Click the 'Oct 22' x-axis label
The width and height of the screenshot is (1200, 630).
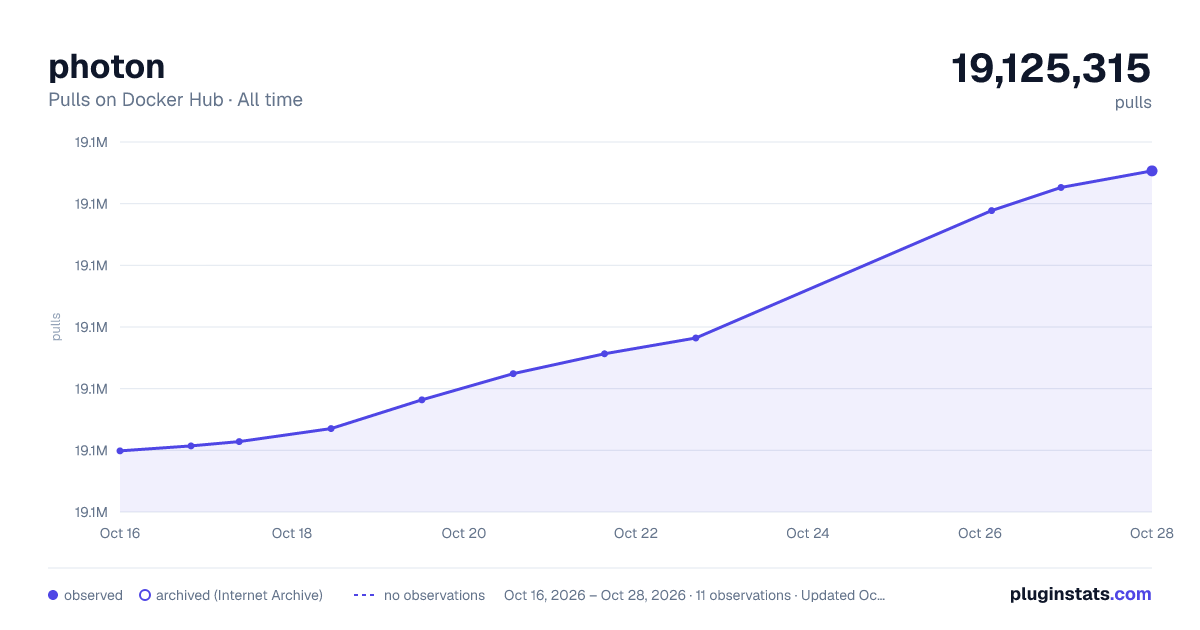636,533
